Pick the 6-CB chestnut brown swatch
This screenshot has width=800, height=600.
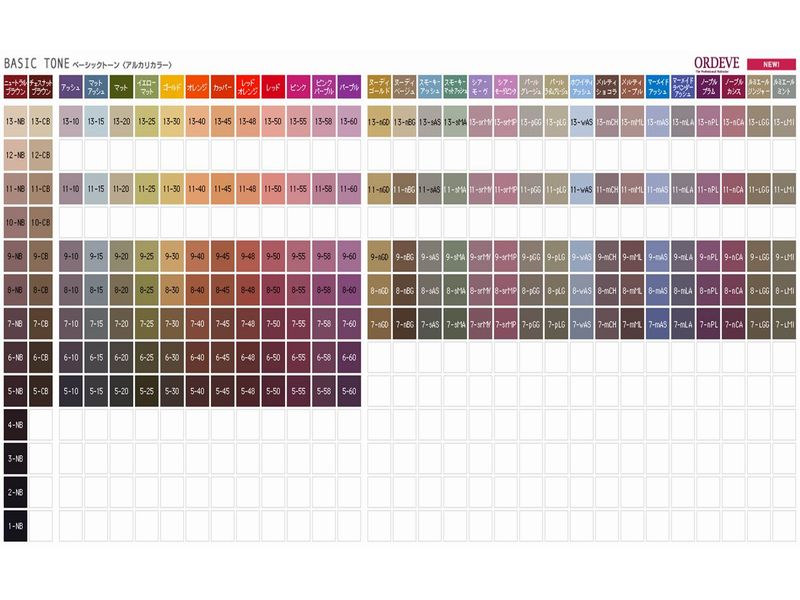[40, 357]
